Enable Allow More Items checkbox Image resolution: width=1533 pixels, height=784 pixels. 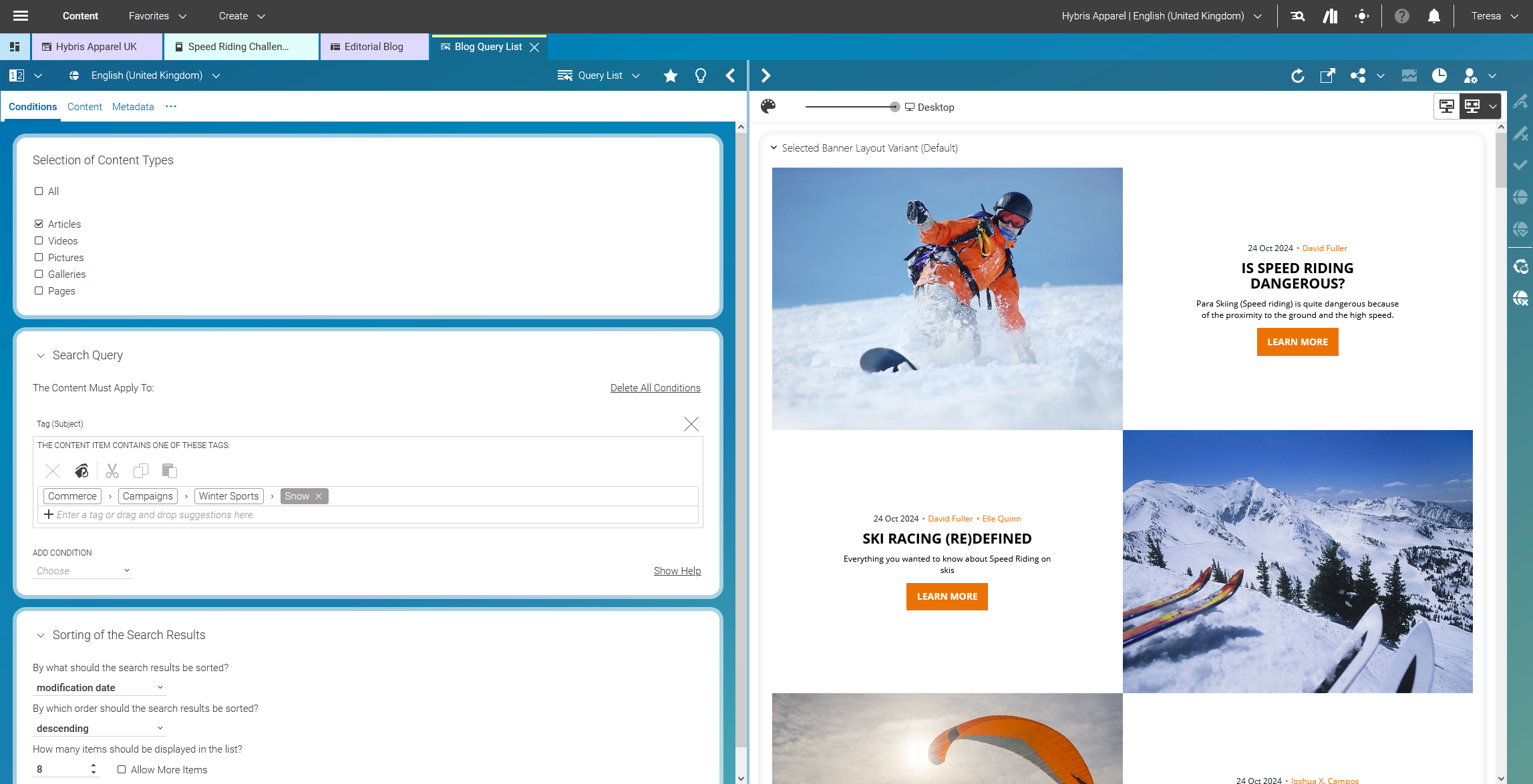122,769
